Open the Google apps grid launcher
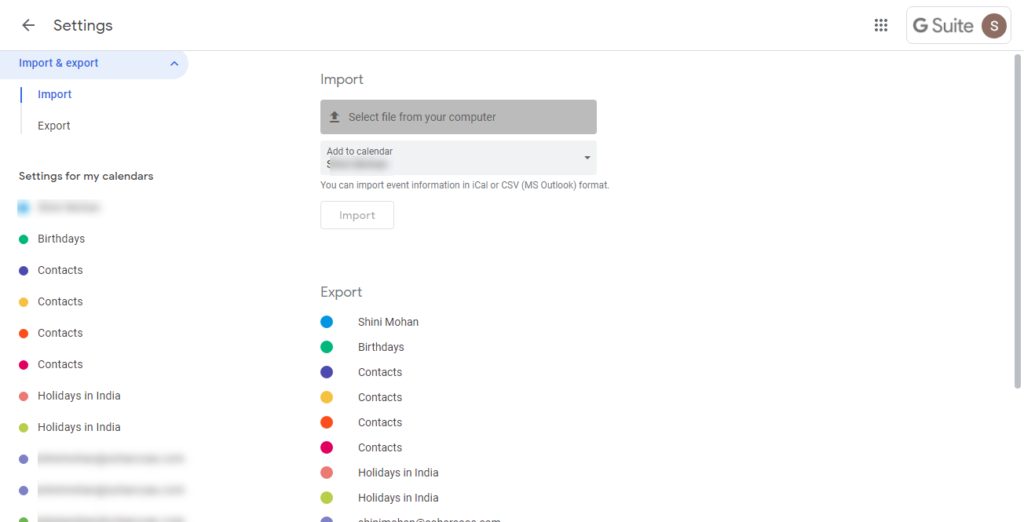1024x522 pixels. (x=881, y=26)
